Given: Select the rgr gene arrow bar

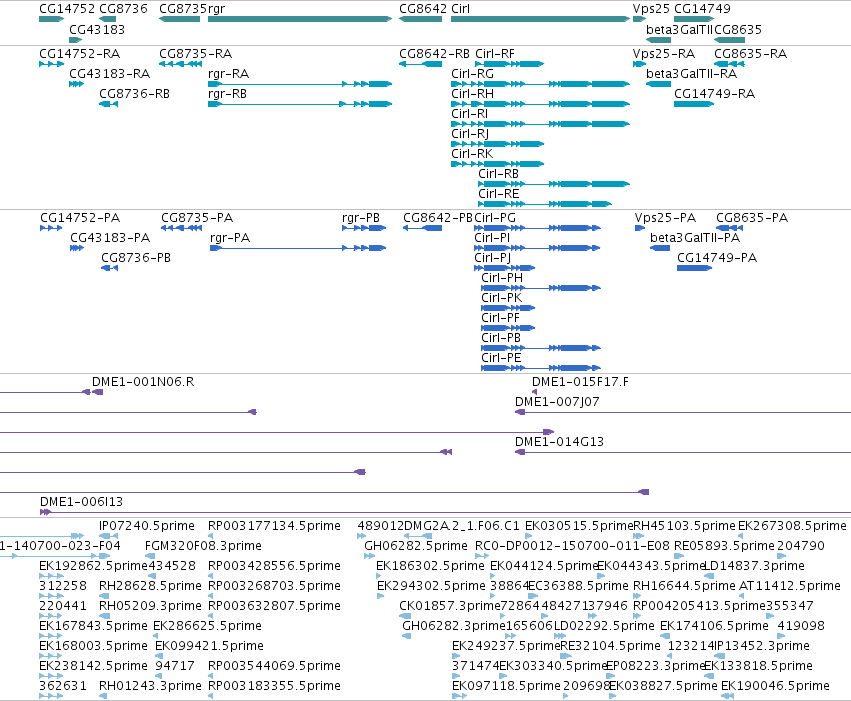Looking at the screenshot, I should coord(300,19).
